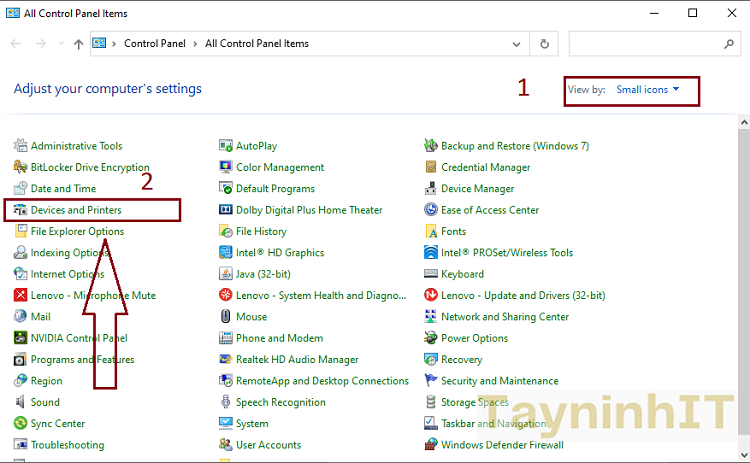Select the All Control Panel Items breadcrumb
The height and width of the screenshot is (463, 750).
point(257,44)
